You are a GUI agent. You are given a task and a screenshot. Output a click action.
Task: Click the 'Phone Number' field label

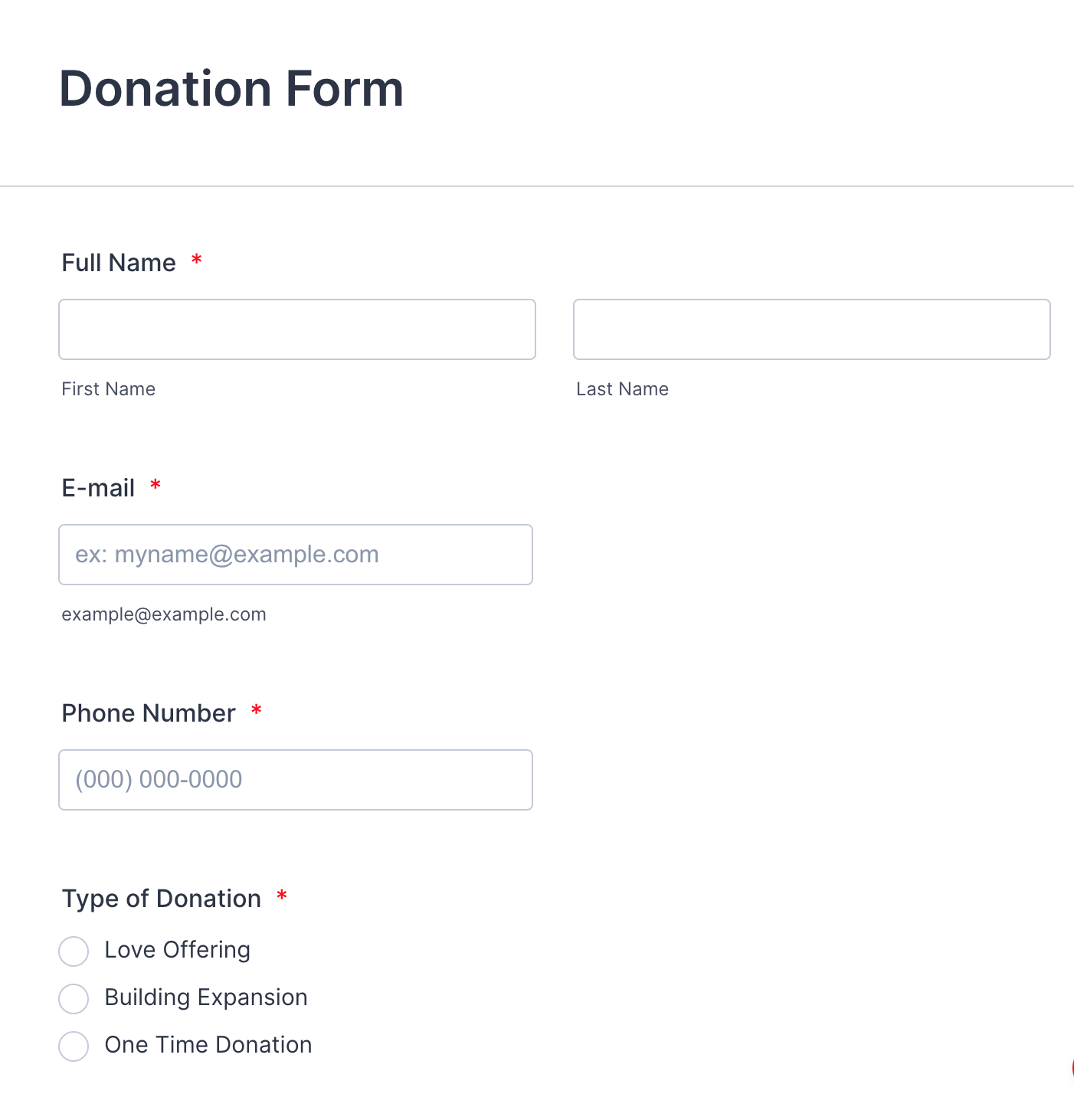[x=149, y=713]
